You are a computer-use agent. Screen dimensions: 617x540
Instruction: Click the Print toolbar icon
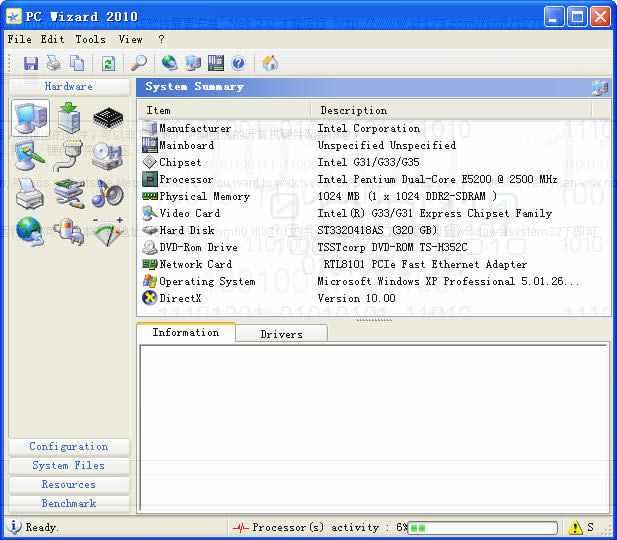[x=54, y=63]
